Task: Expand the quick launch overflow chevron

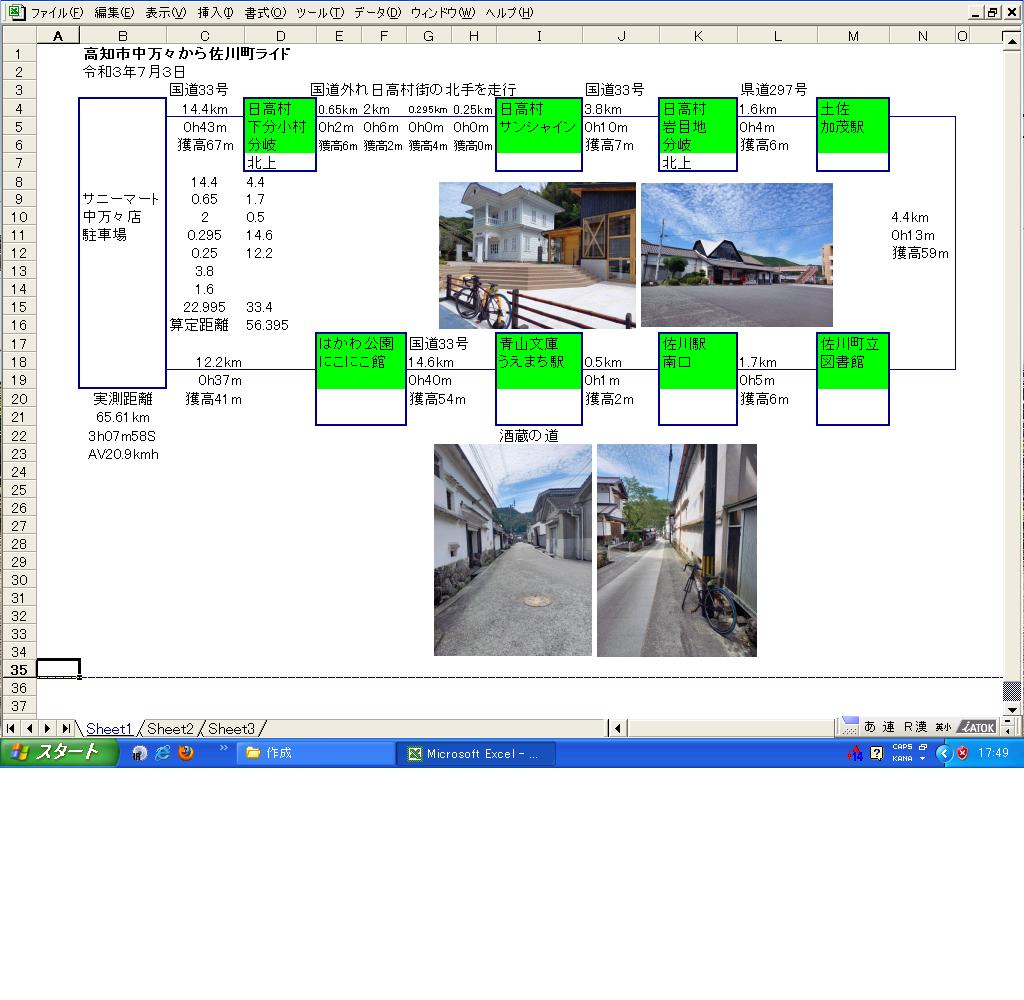Action: point(223,748)
